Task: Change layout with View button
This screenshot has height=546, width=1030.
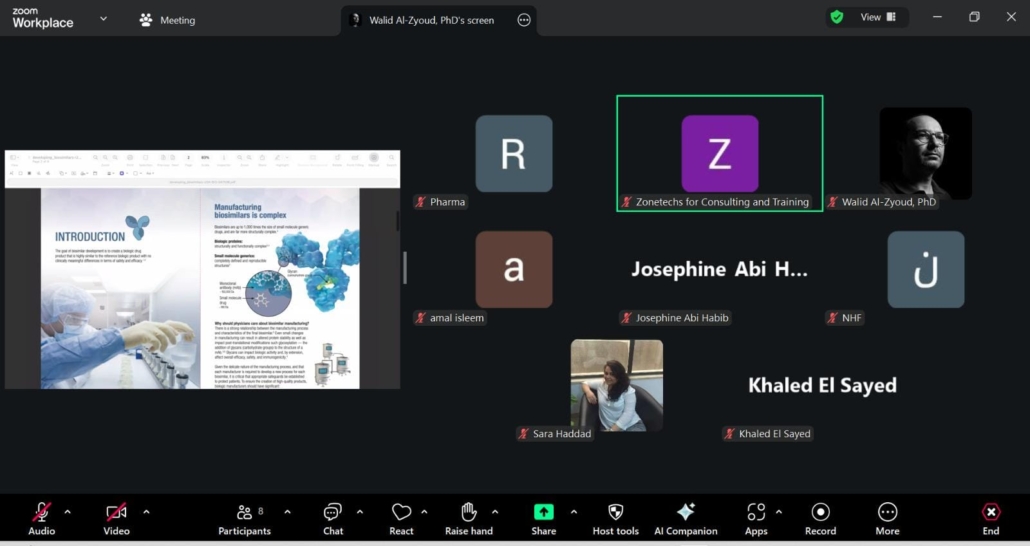Action: (877, 17)
